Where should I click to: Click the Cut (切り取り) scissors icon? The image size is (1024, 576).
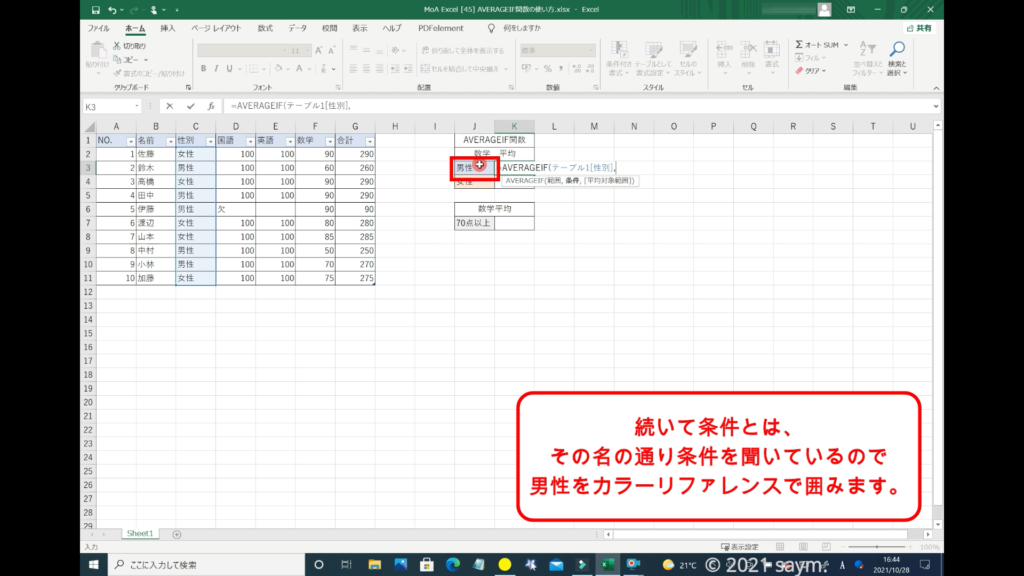(118, 46)
